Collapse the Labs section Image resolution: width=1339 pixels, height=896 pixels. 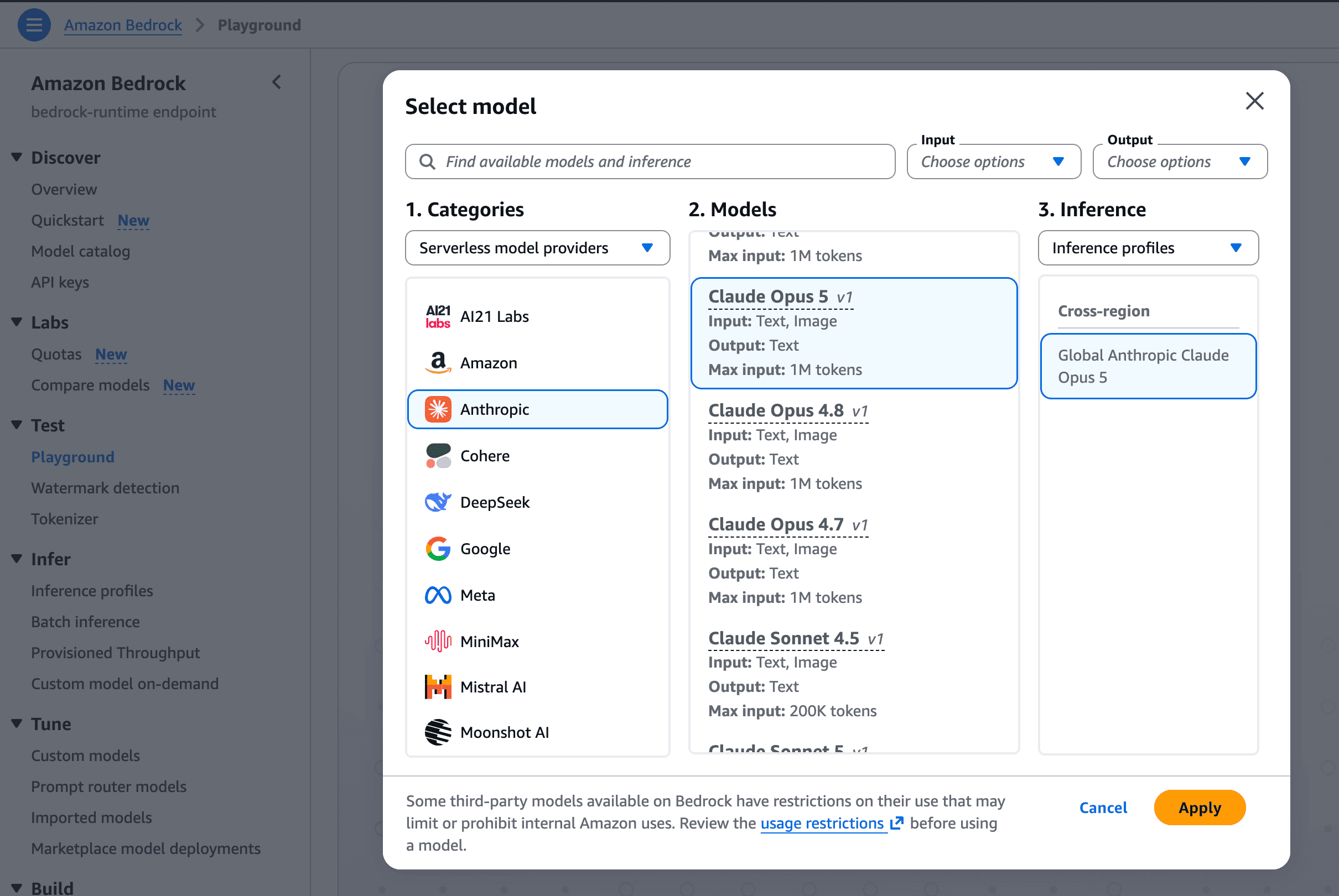click(x=17, y=322)
